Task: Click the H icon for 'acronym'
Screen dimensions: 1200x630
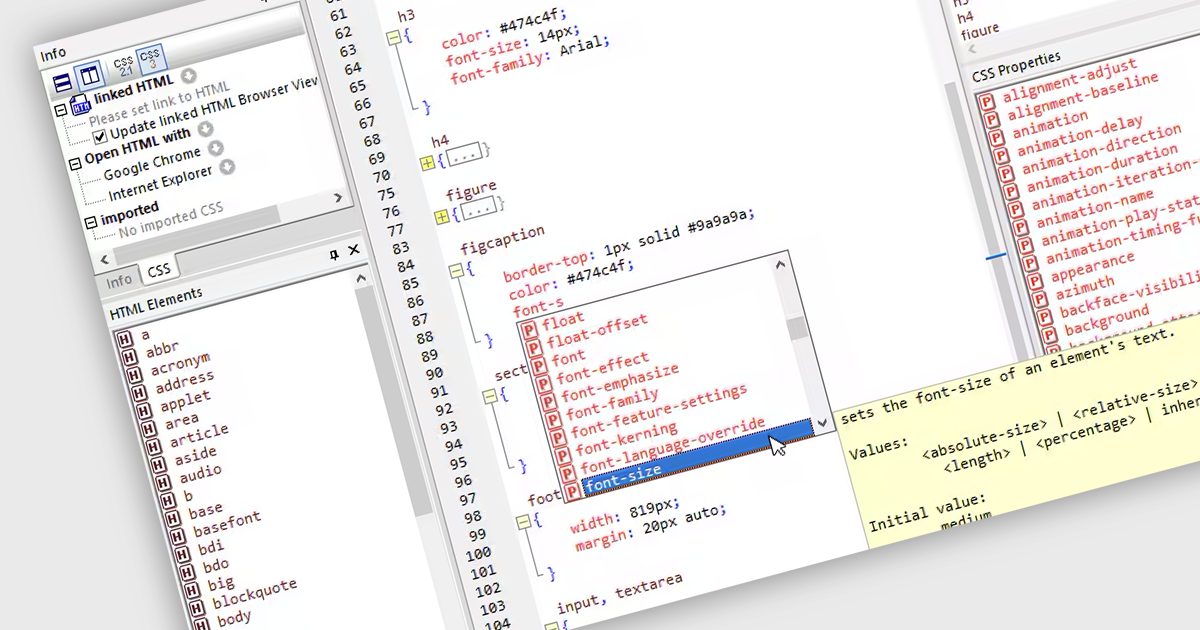Action: click(x=136, y=377)
